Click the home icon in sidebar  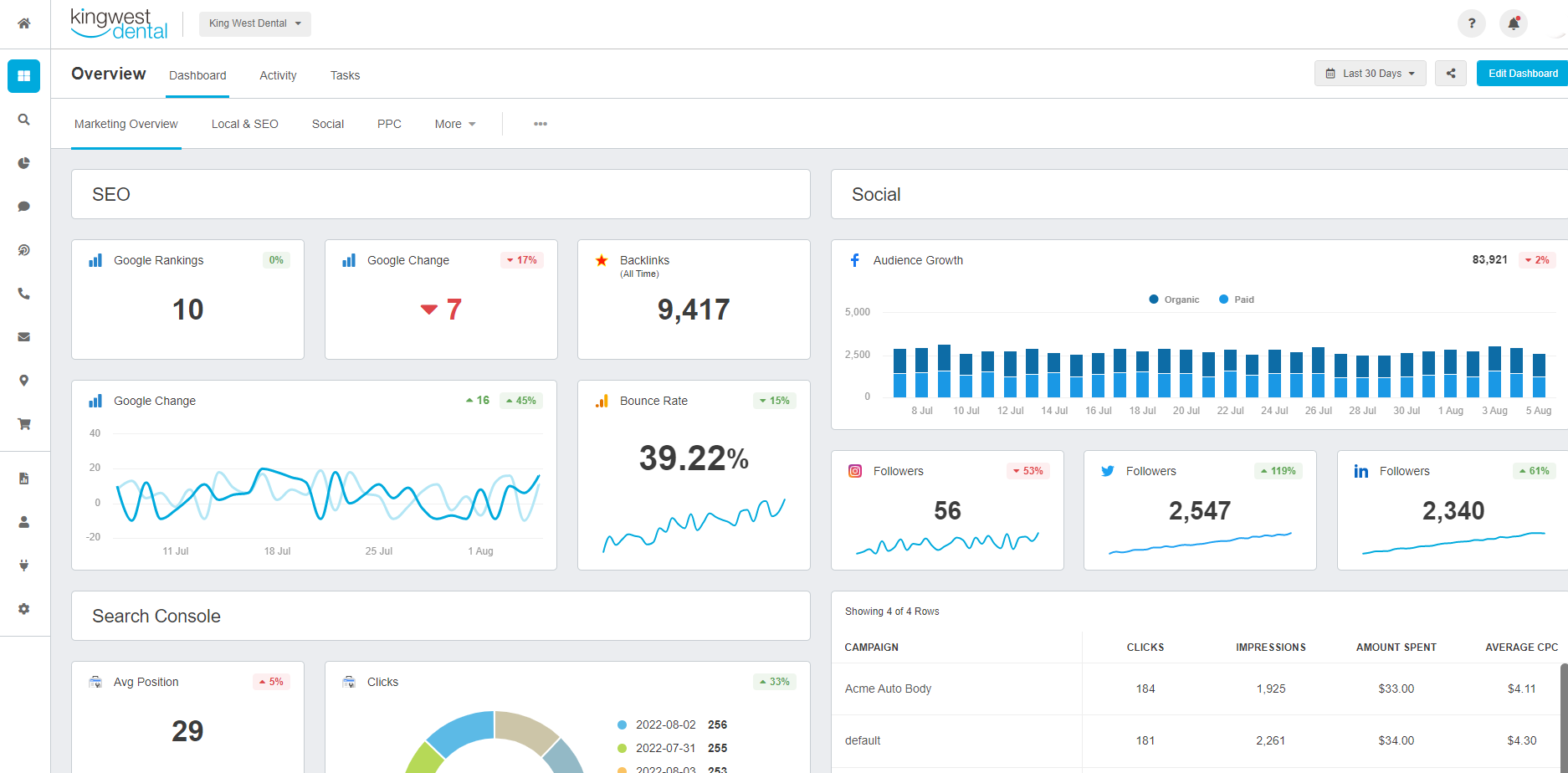24,23
